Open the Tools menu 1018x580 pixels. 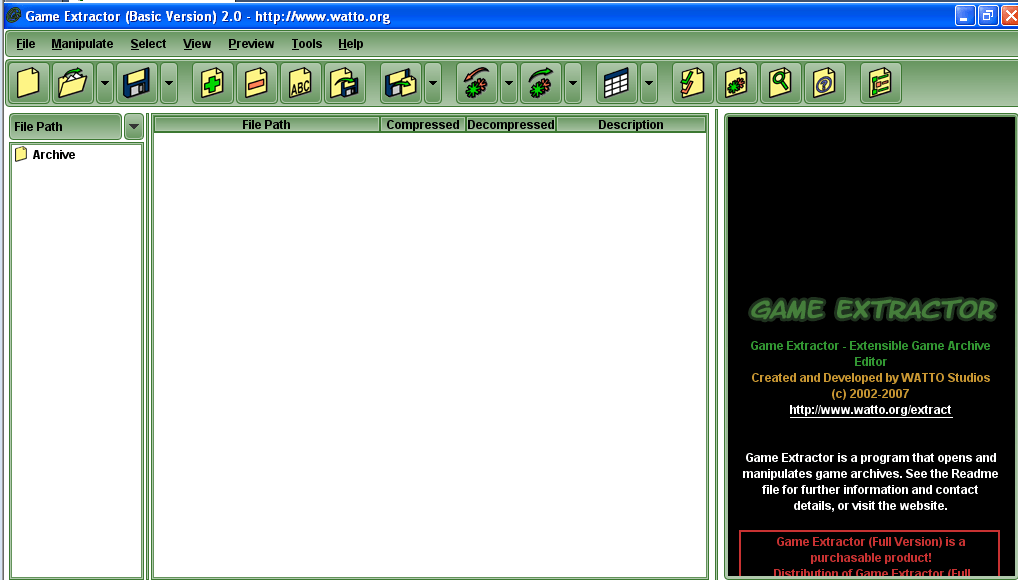pos(306,44)
